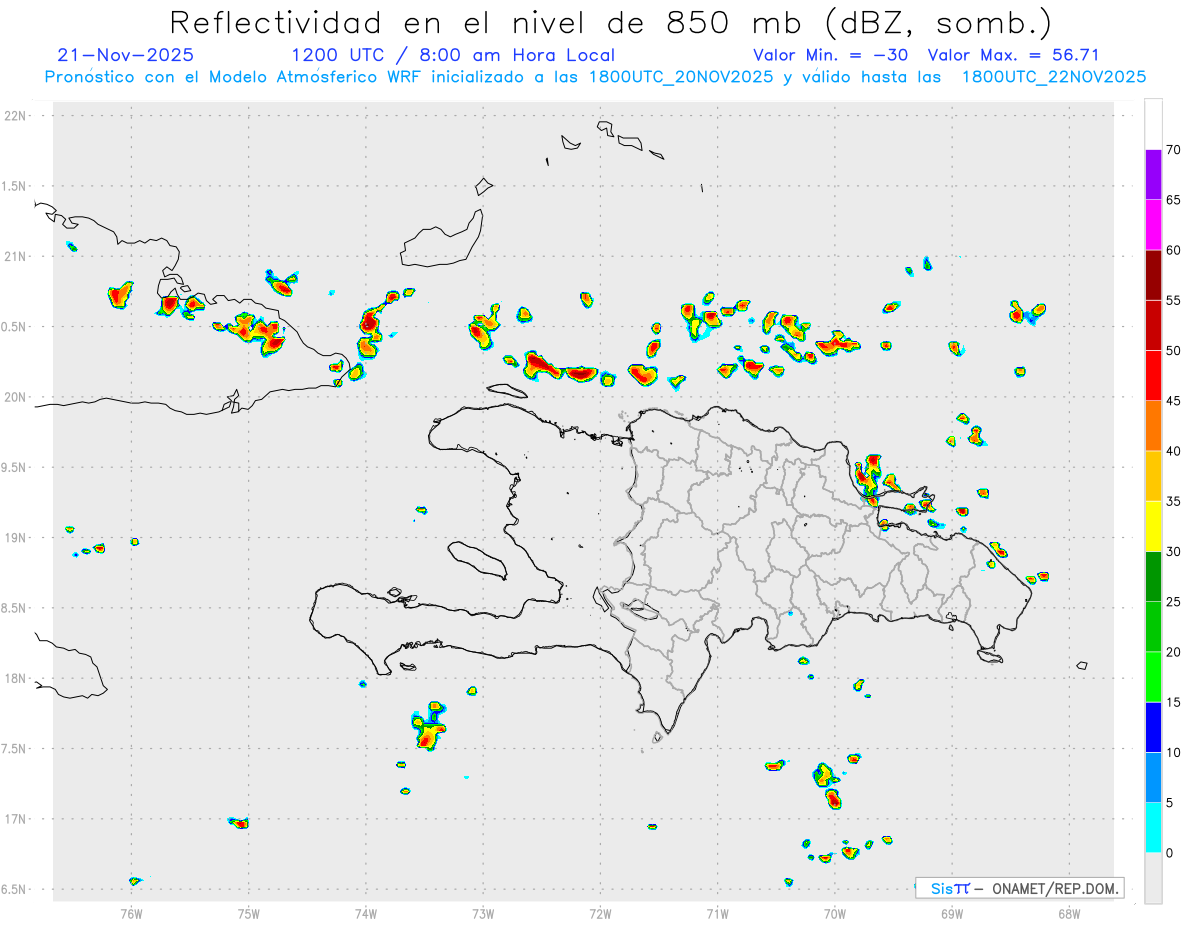Click the '70W' longitude axis label
The width and height of the screenshot is (1200, 927).
click(x=835, y=913)
